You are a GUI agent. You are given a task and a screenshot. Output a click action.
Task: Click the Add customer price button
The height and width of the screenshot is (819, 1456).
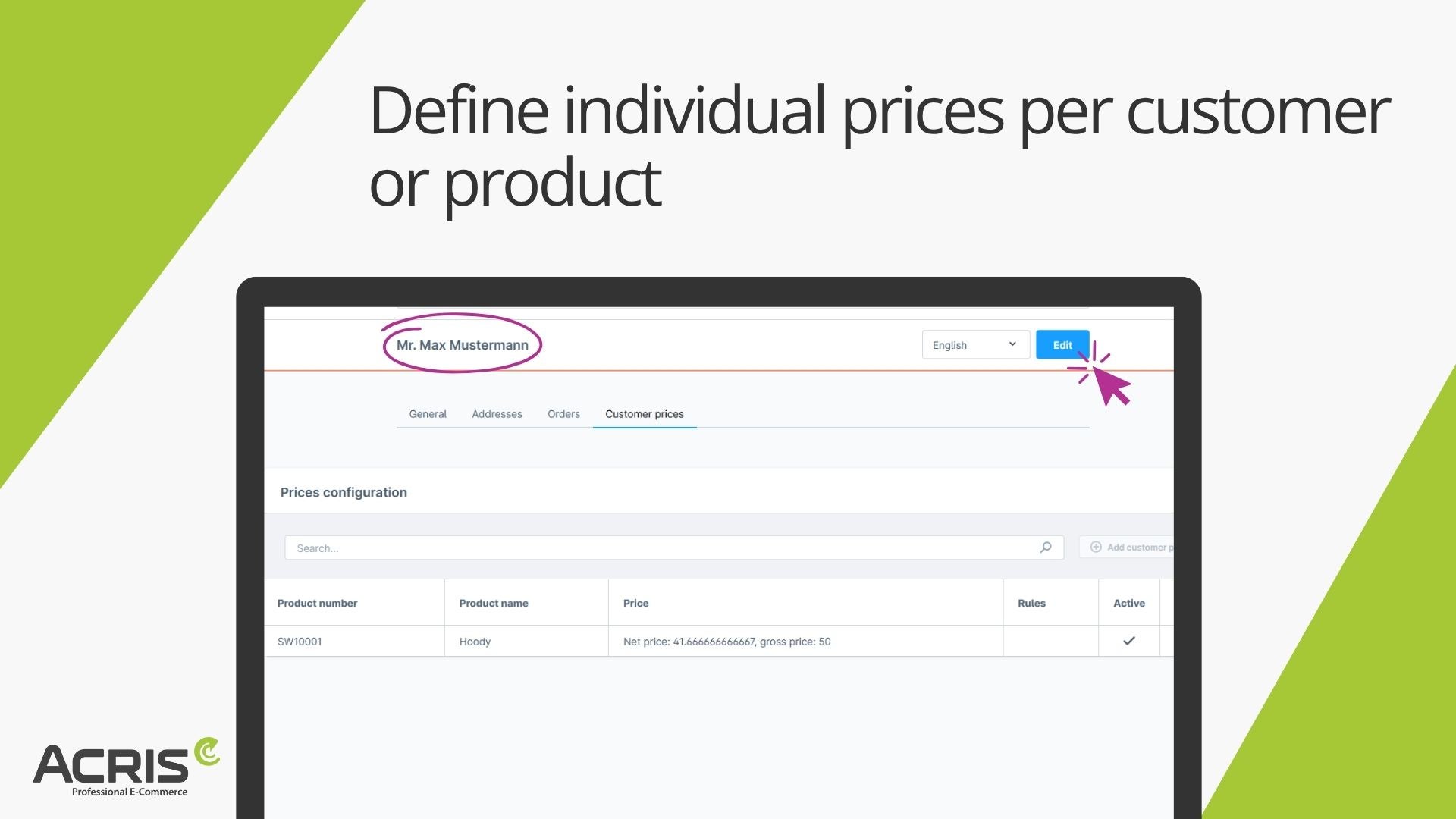[1126, 548]
